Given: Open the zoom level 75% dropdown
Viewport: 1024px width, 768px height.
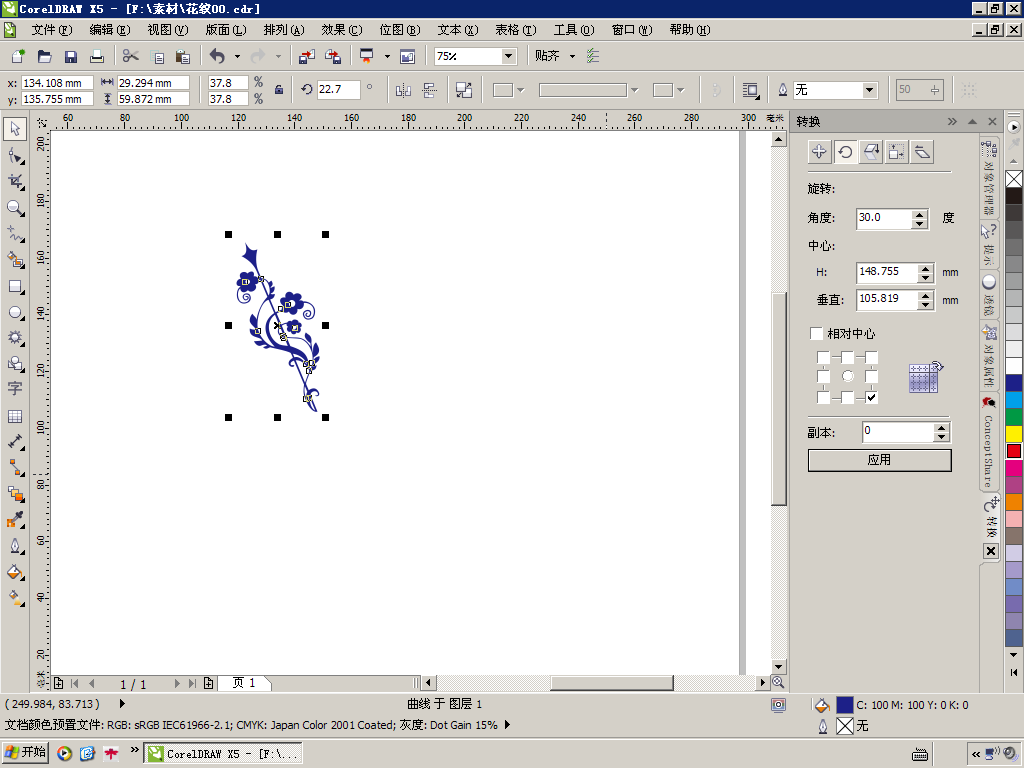Looking at the screenshot, I should click(508, 56).
